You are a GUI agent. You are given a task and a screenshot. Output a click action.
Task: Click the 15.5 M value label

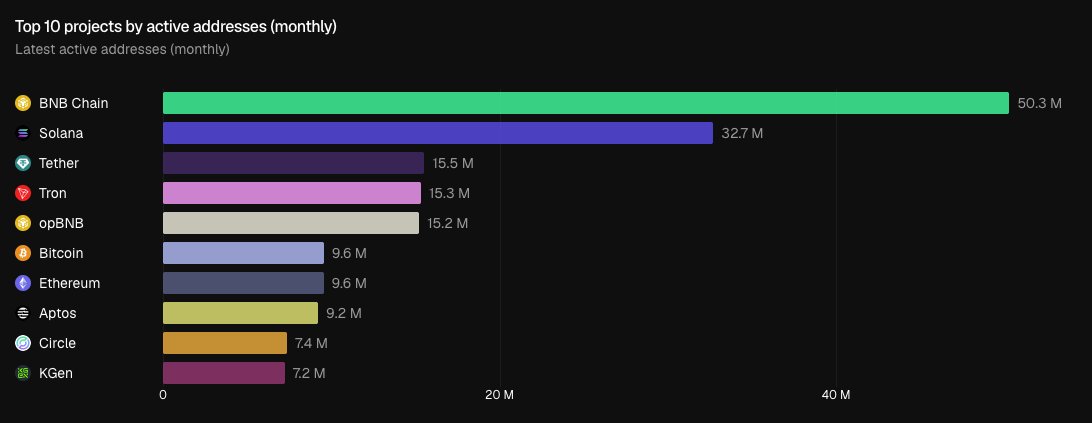coord(453,163)
